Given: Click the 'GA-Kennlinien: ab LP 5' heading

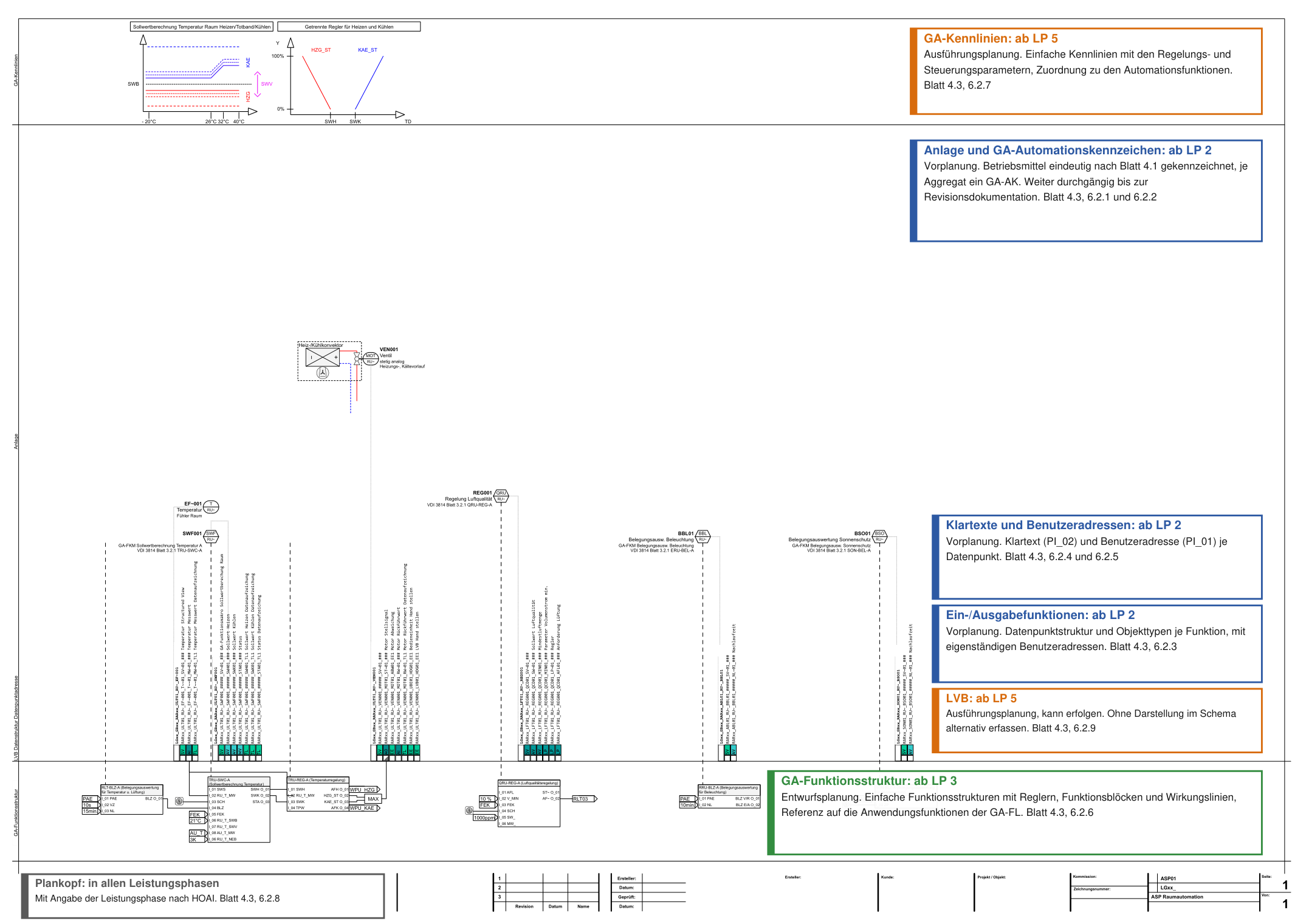Looking at the screenshot, I should (x=991, y=38).
